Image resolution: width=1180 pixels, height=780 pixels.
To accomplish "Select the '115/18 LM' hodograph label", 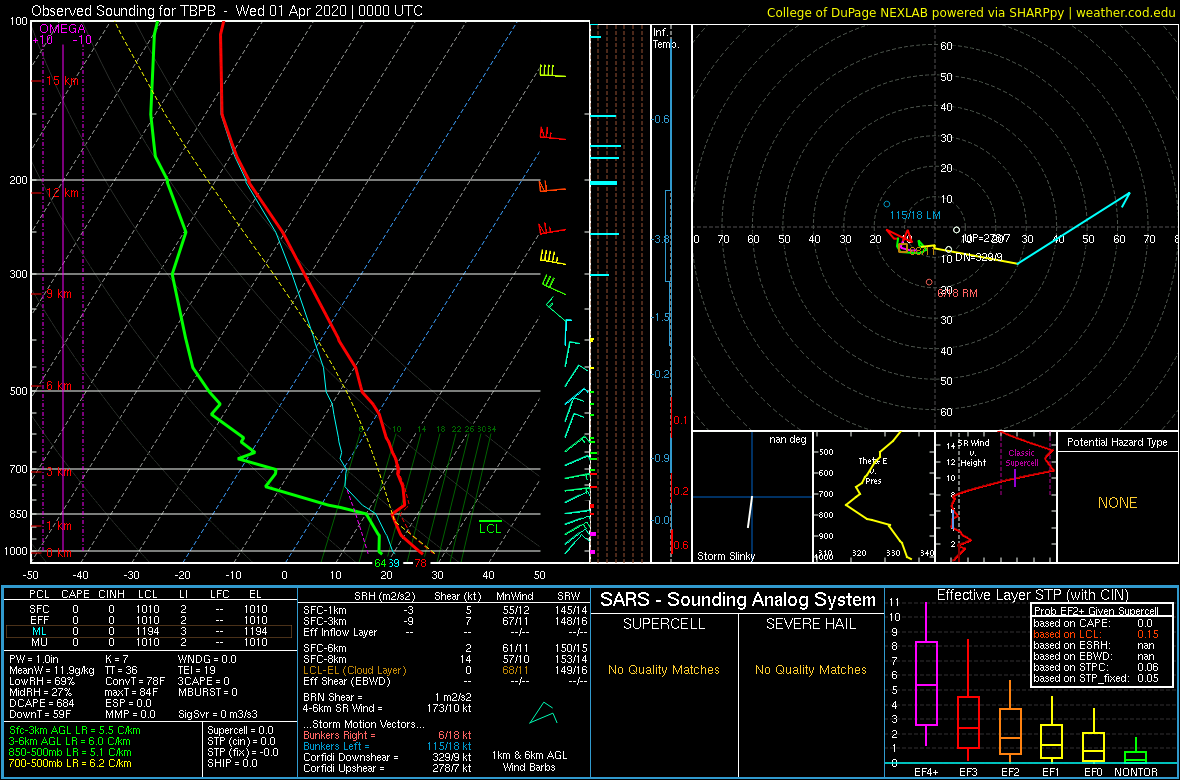I will point(915,215).
